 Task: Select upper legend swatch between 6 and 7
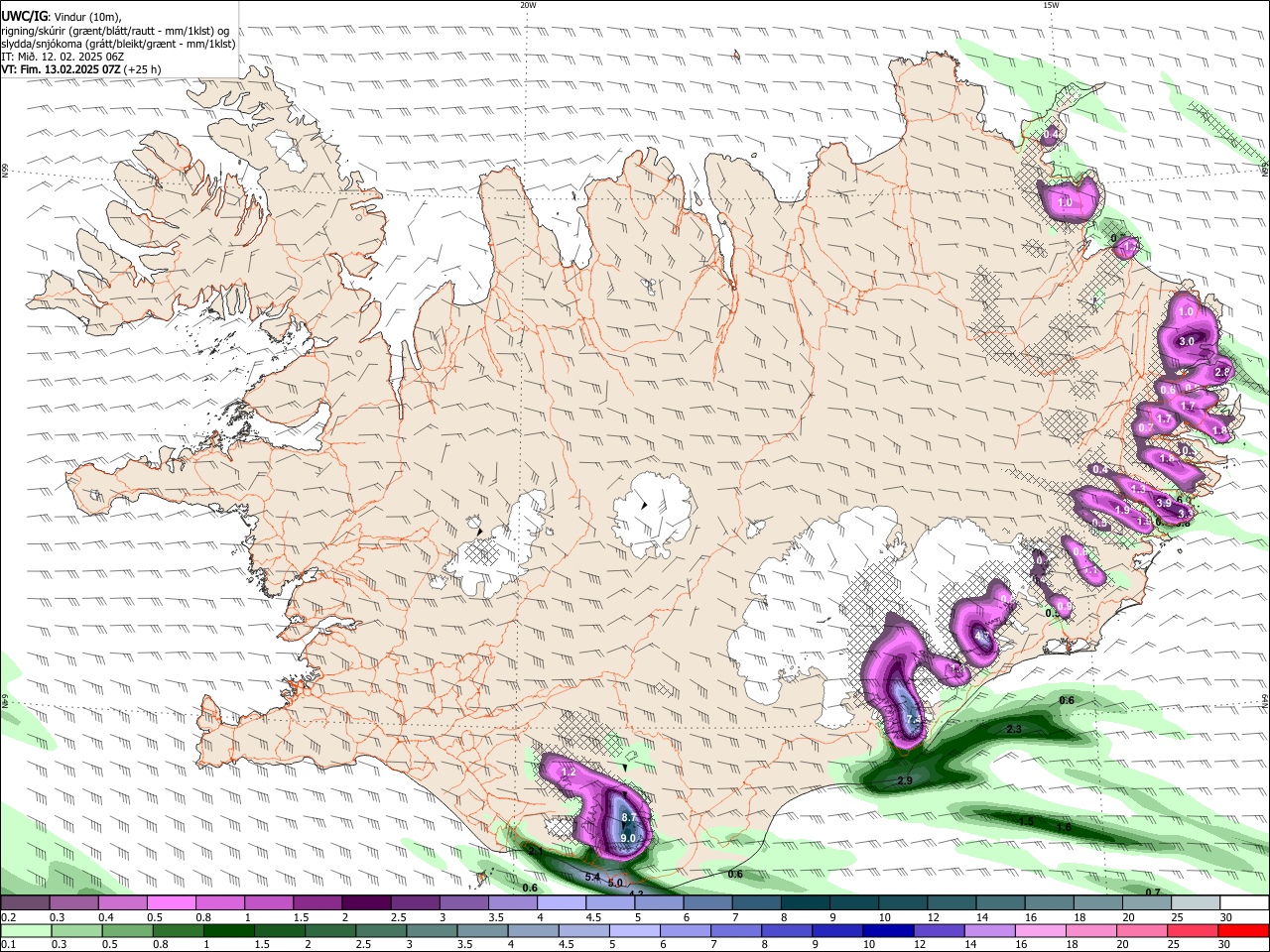click(x=707, y=903)
